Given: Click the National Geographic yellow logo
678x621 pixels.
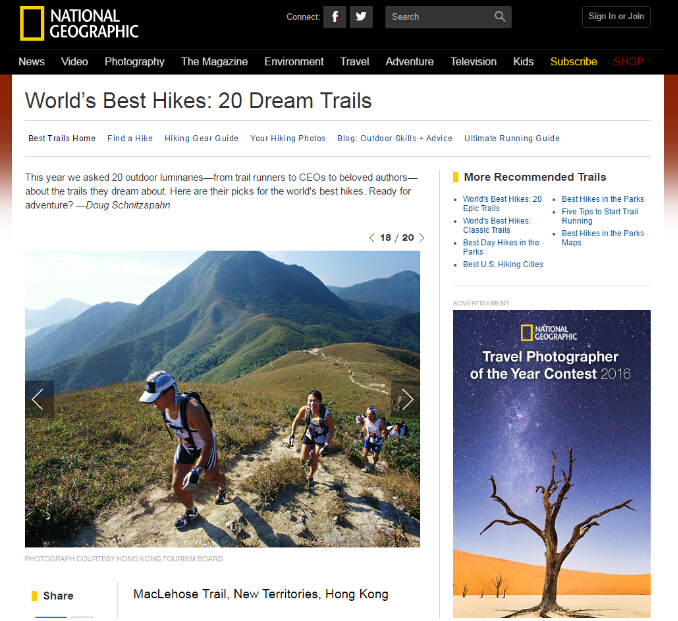Looking at the screenshot, I should click(x=79, y=24).
